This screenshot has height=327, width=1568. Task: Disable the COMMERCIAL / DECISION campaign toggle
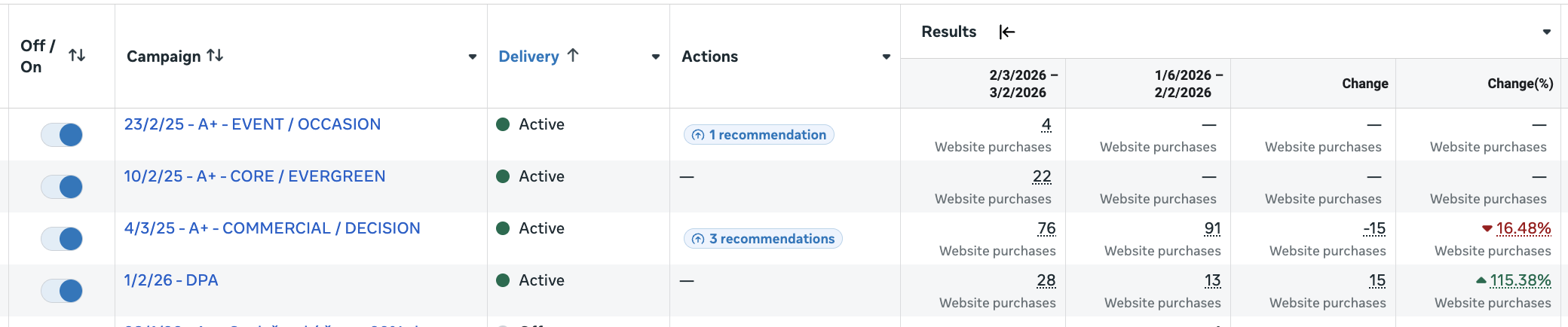[62, 239]
